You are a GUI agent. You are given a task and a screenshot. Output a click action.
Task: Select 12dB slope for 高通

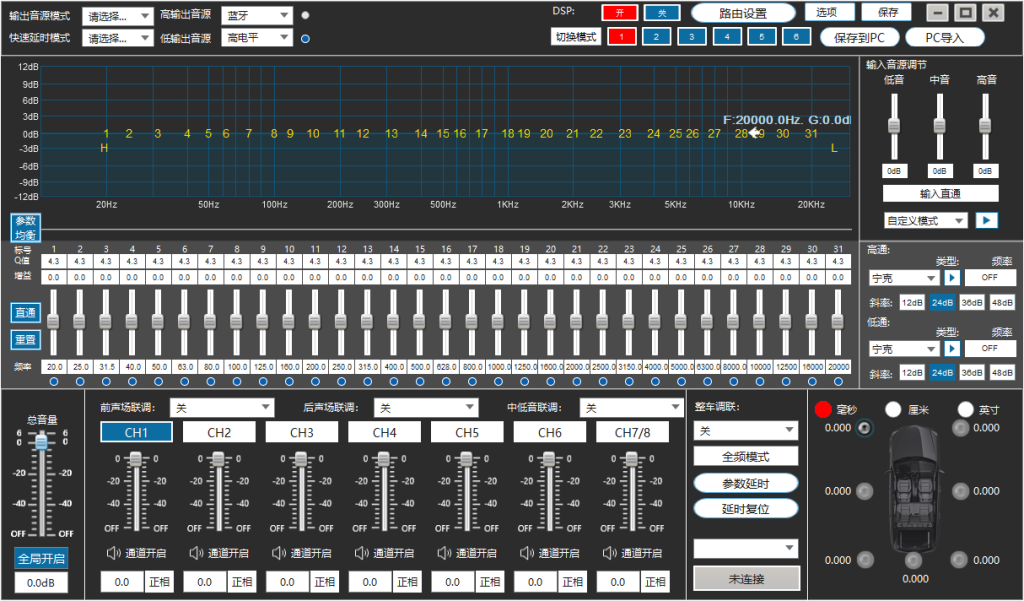click(x=912, y=302)
